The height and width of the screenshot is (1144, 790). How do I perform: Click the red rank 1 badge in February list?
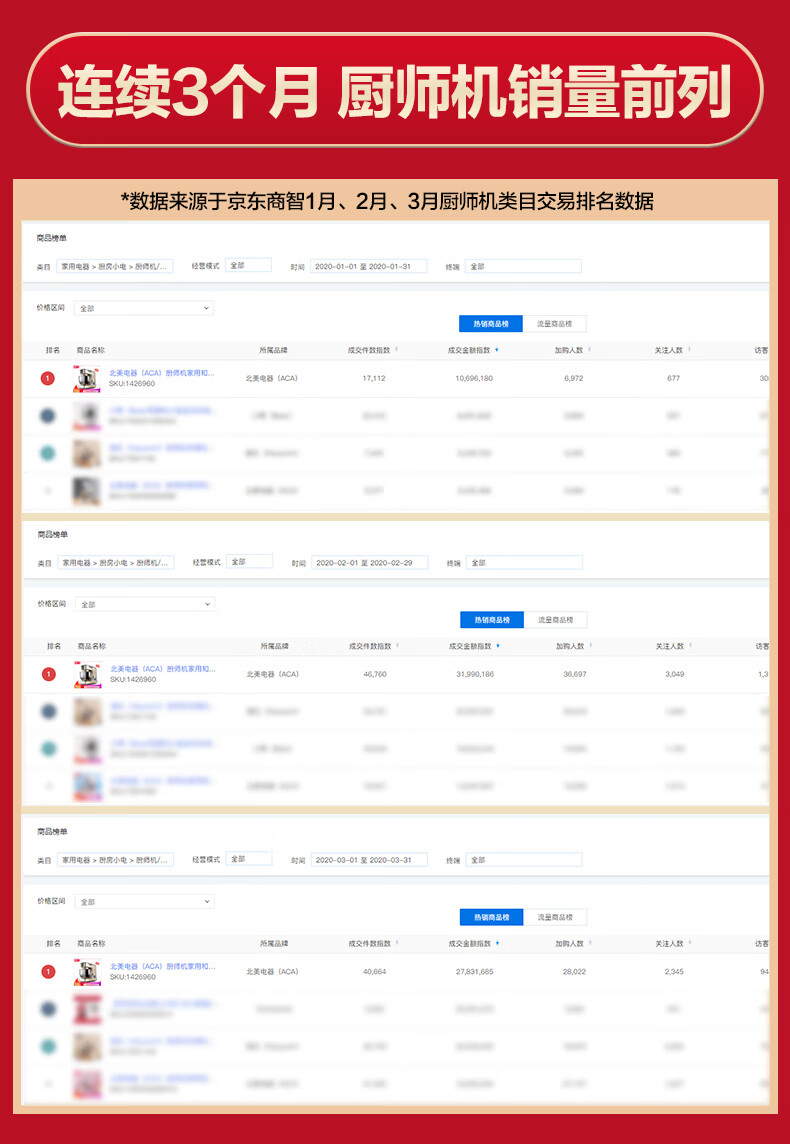click(49, 674)
